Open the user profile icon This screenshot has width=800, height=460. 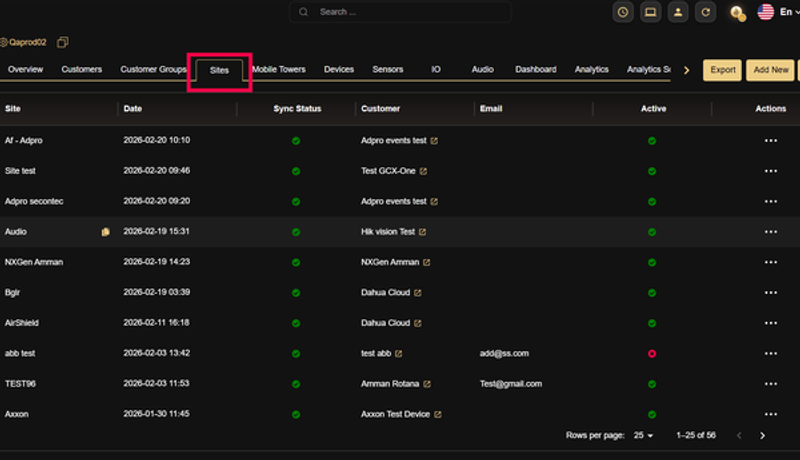pos(678,12)
